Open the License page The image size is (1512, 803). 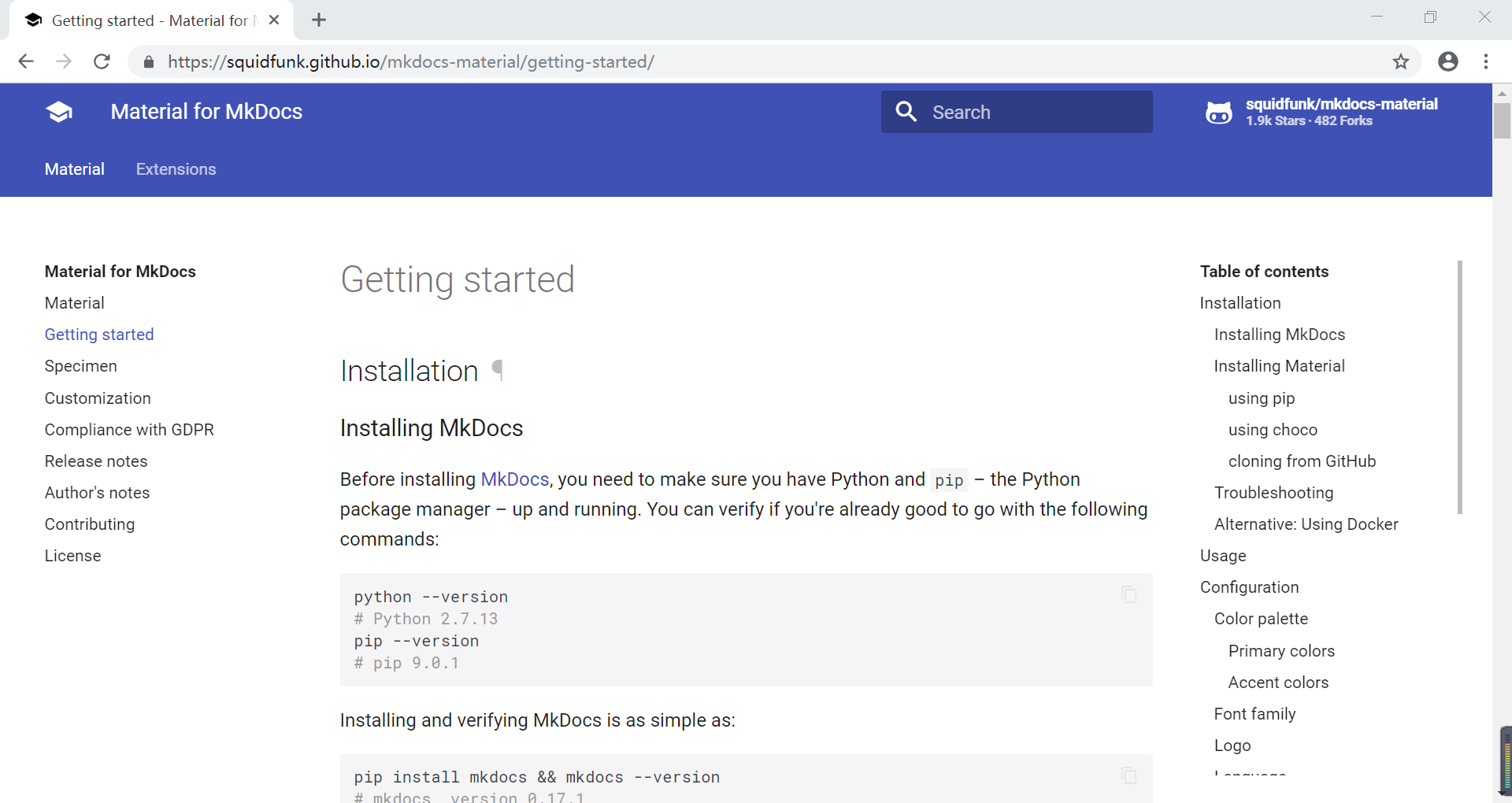point(73,556)
